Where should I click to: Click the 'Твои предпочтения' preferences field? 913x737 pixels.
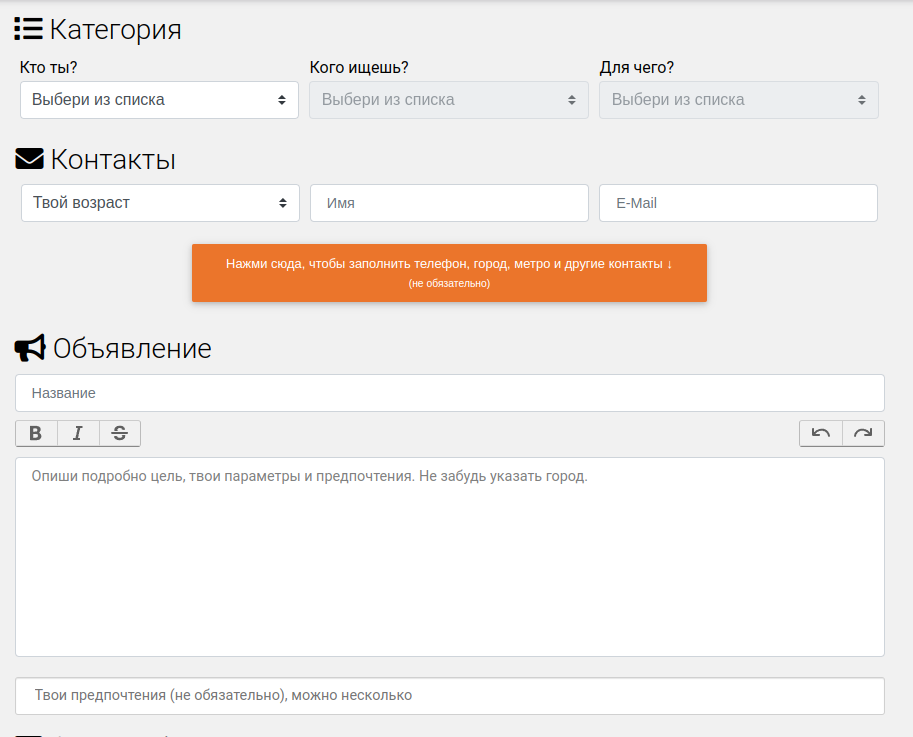pos(450,696)
